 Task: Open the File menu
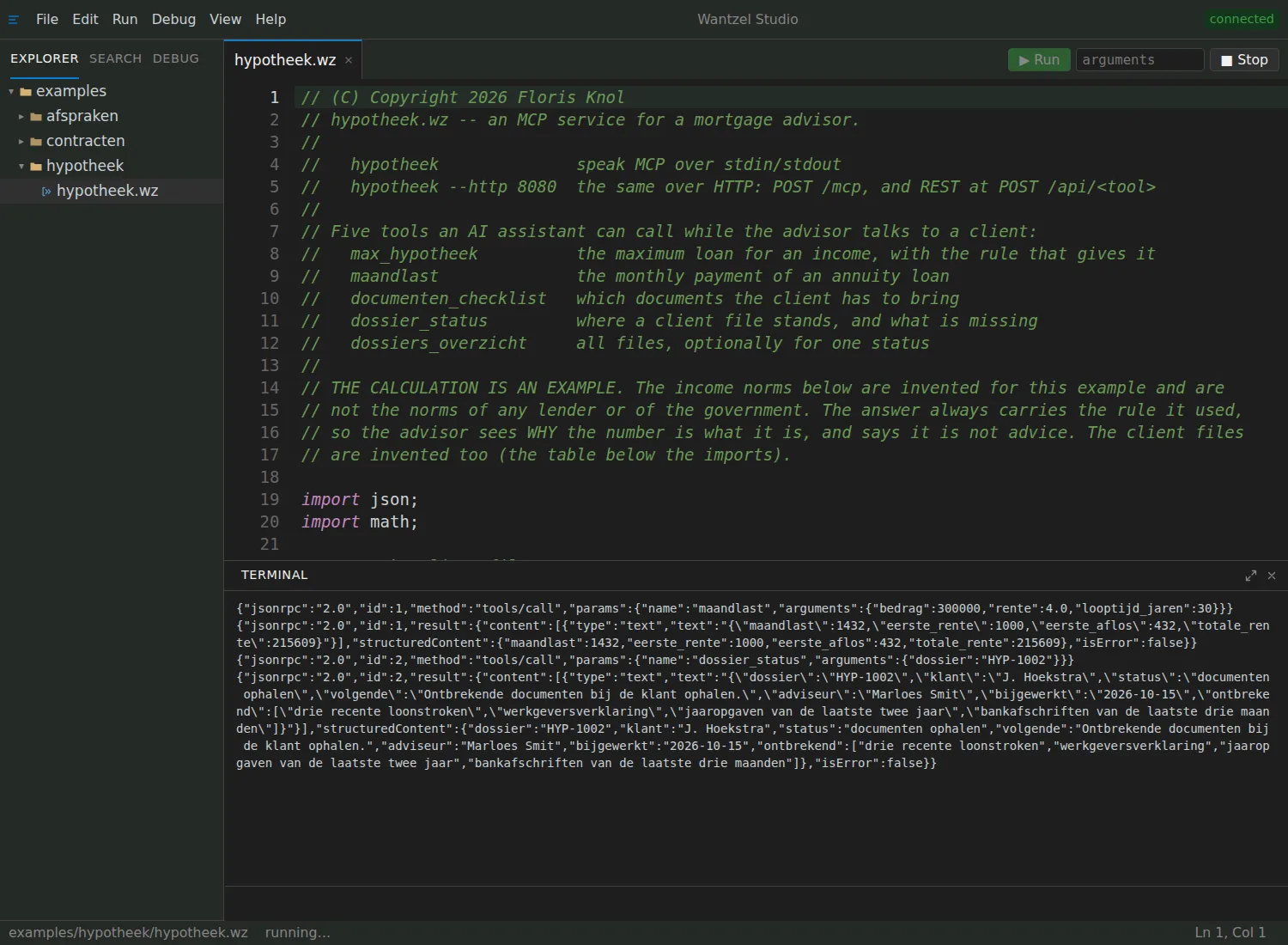pyautogui.click(x=47, y=19)
